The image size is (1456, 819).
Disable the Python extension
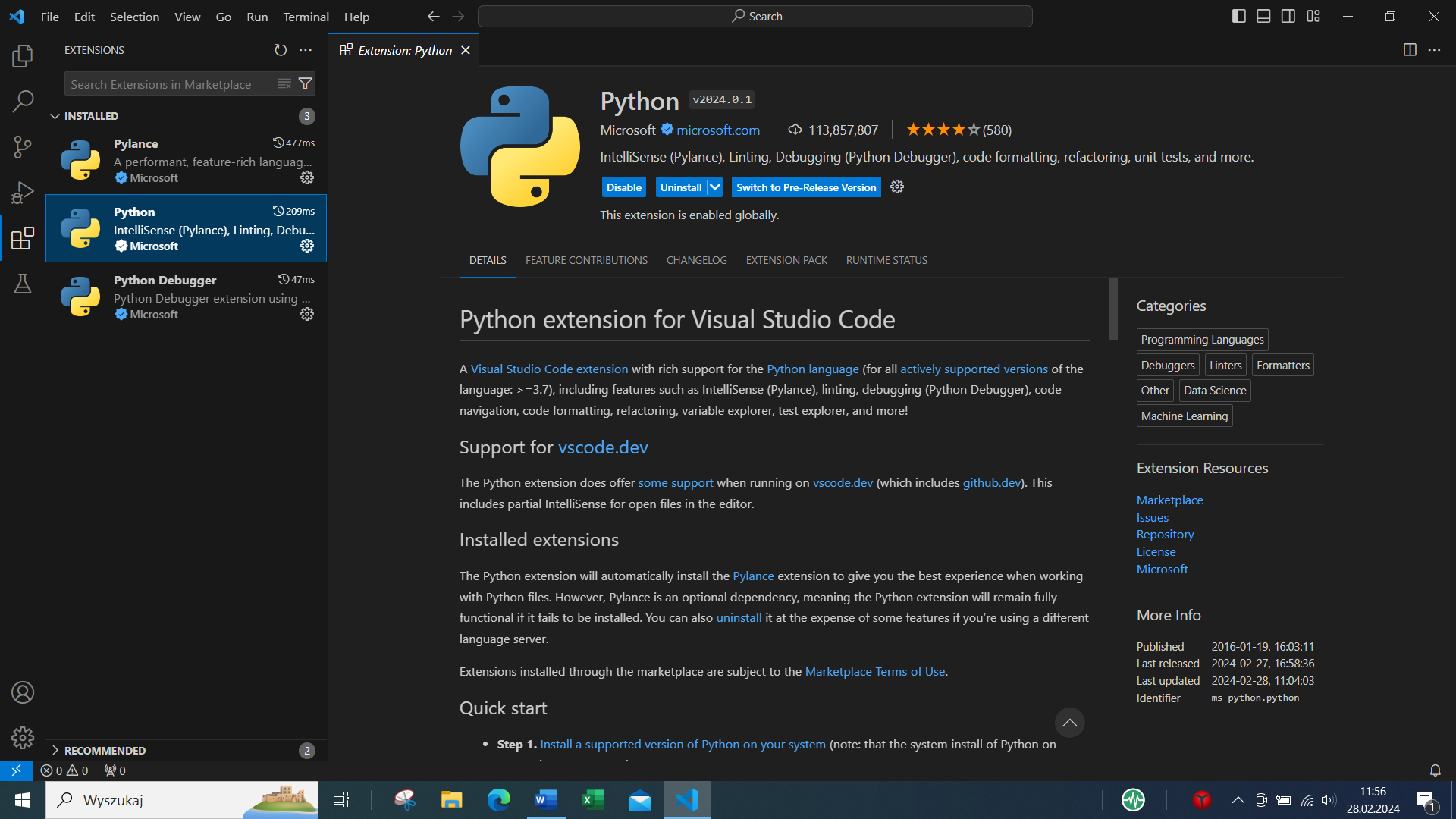coord(624,187)
